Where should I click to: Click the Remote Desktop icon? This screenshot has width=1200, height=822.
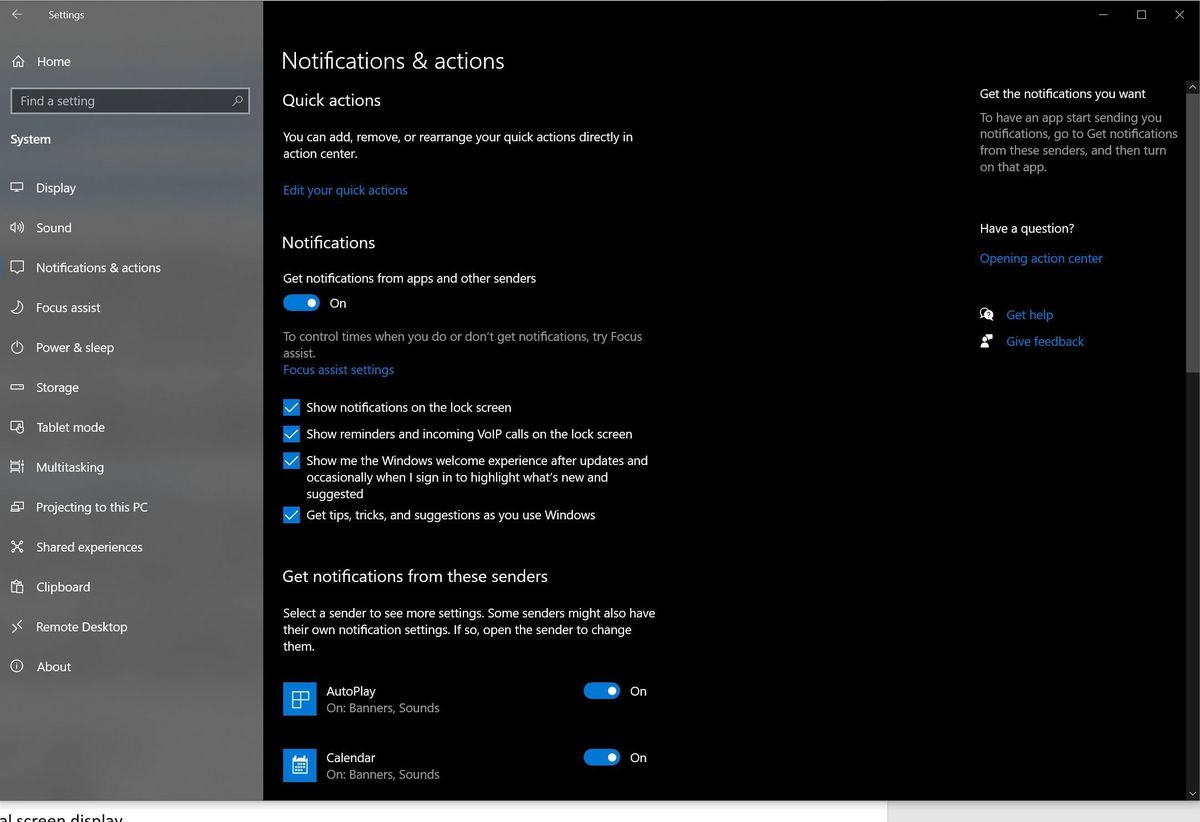(x=17, y=627)
